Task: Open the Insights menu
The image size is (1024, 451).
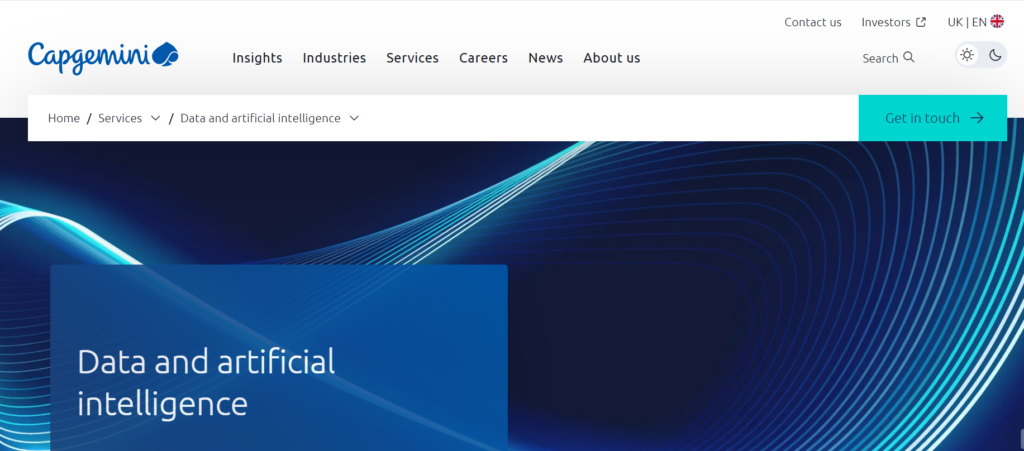Action: point(257,58)
